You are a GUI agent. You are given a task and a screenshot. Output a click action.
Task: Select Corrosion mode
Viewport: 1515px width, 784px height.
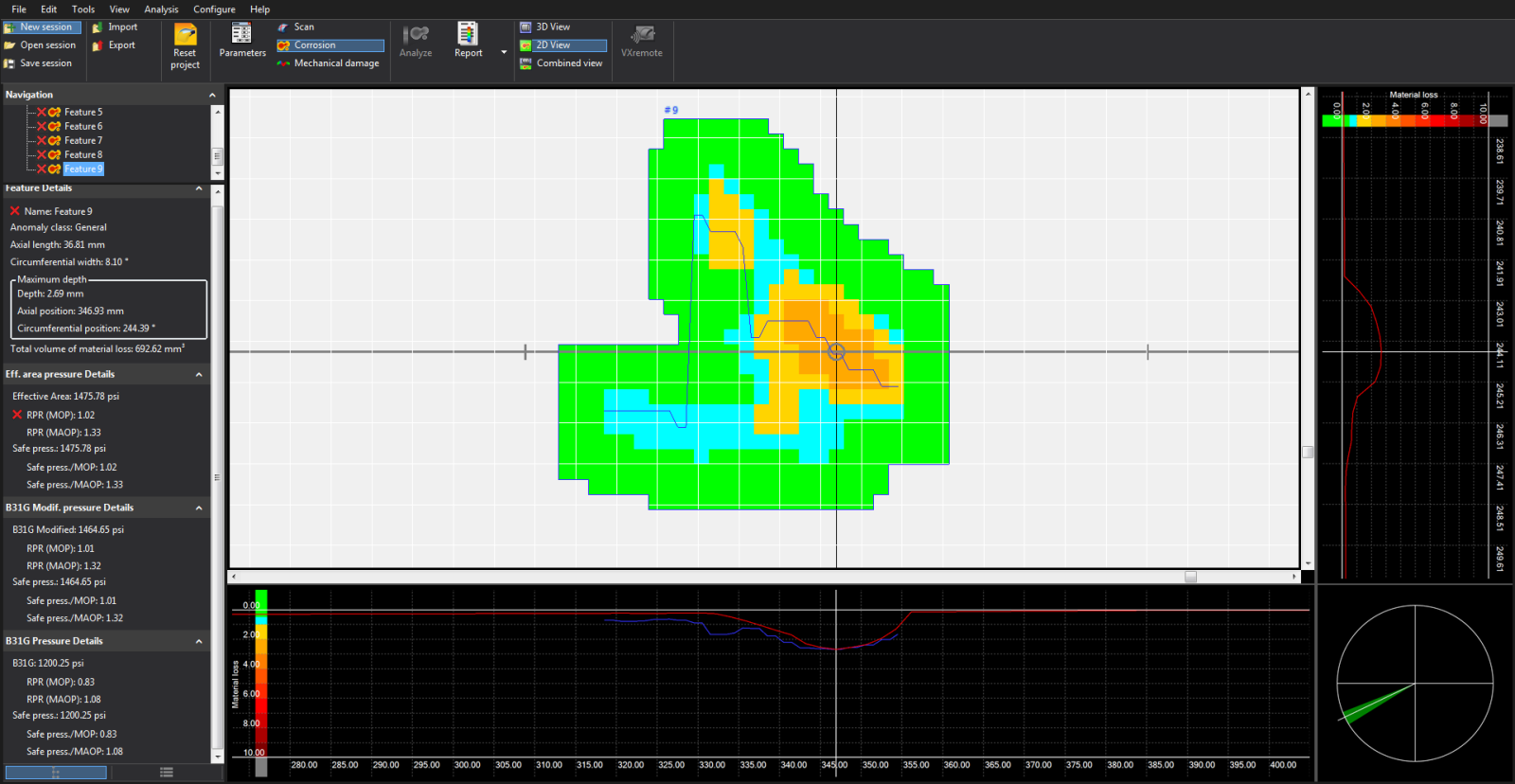330,45
